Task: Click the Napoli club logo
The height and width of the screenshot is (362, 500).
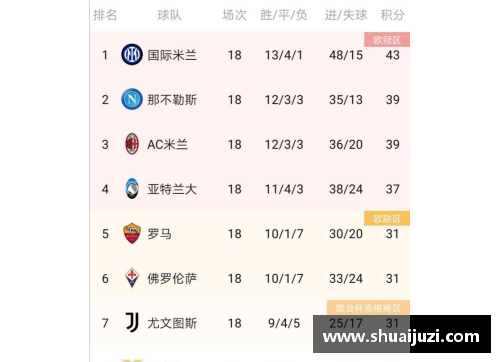Action: click(132, 99)
